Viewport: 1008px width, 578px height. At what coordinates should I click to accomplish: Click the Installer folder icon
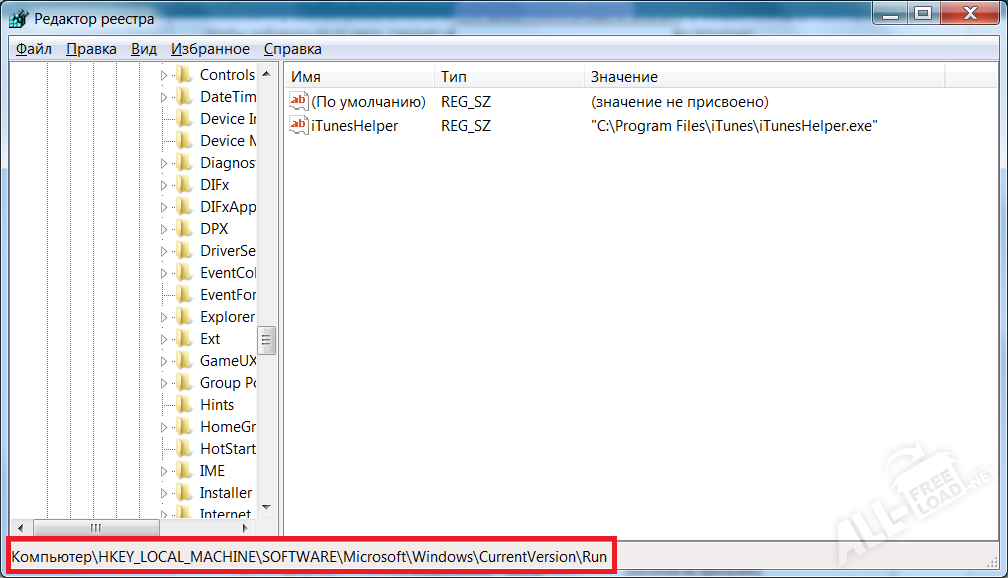pos(183,493)
